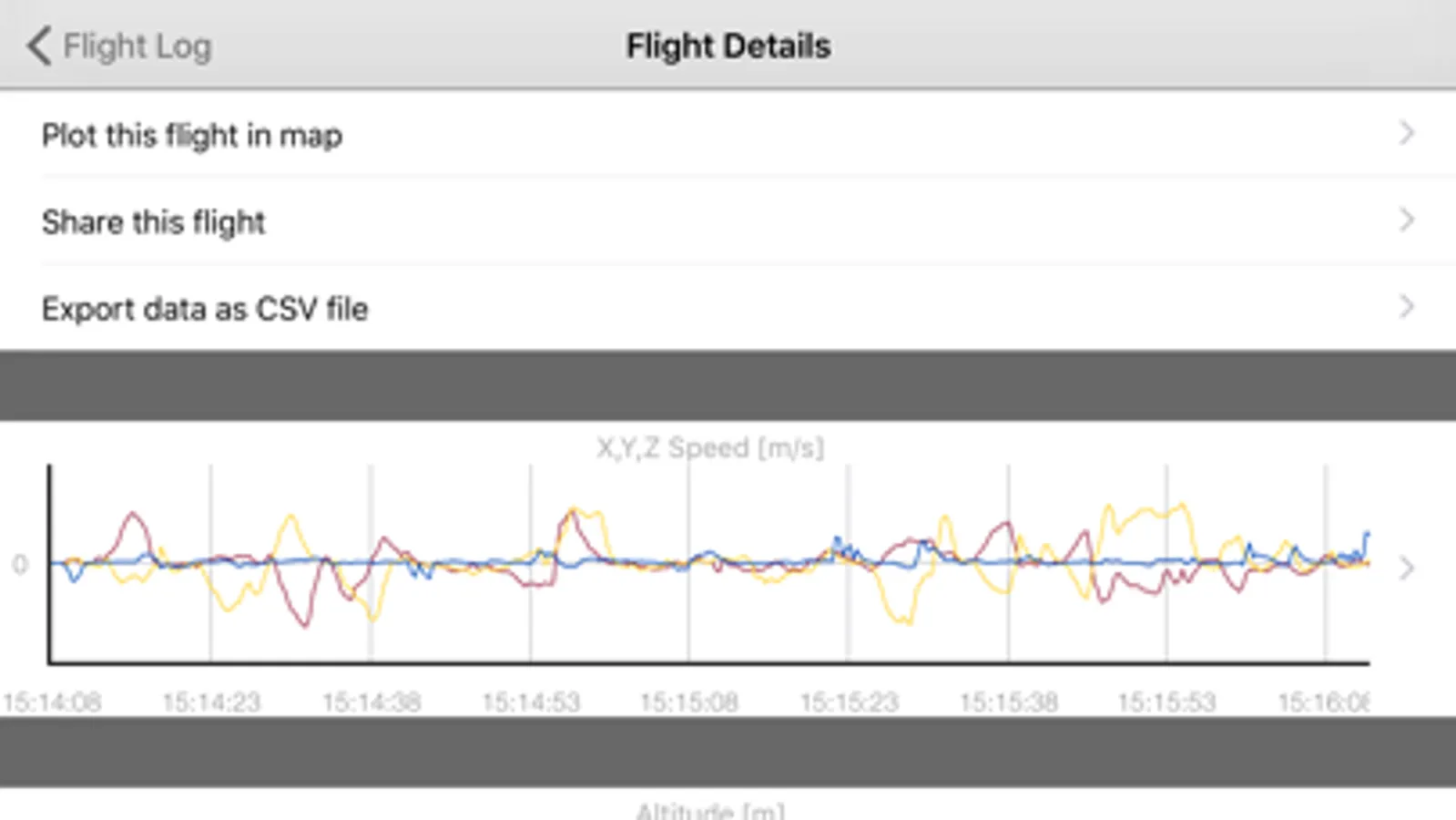The width and height of the screenshot is (1456, 820).
Task: Tap the back chevron arrow icon
Action: coord(38,46)
